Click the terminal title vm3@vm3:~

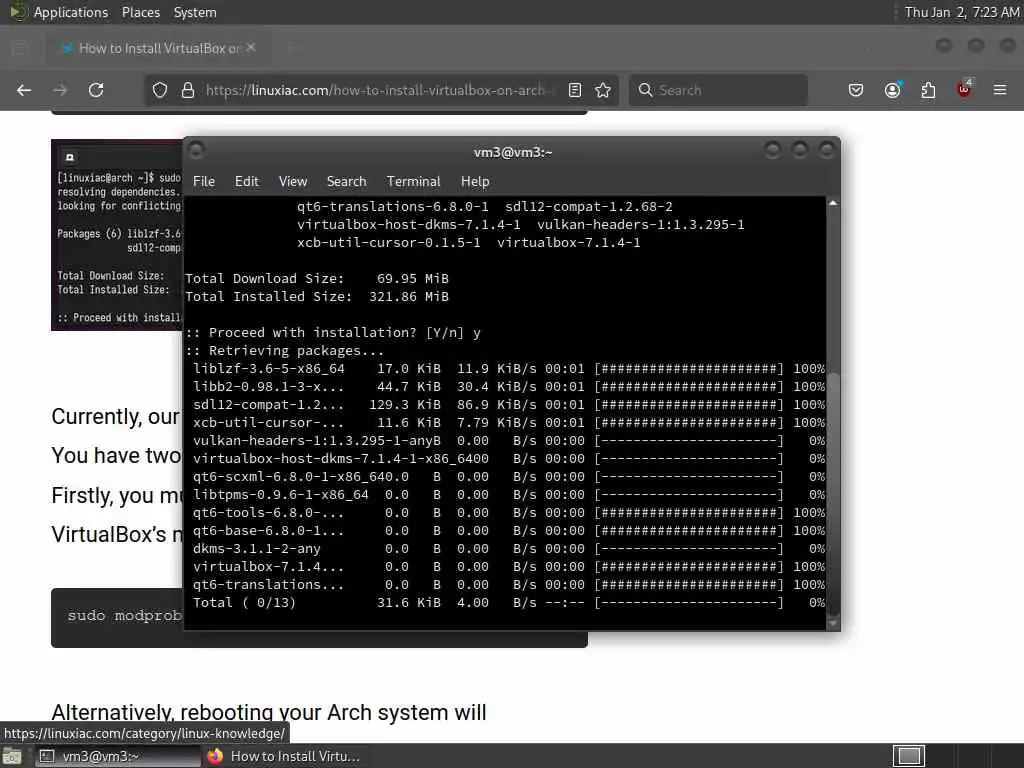click(x=513, y=152)
